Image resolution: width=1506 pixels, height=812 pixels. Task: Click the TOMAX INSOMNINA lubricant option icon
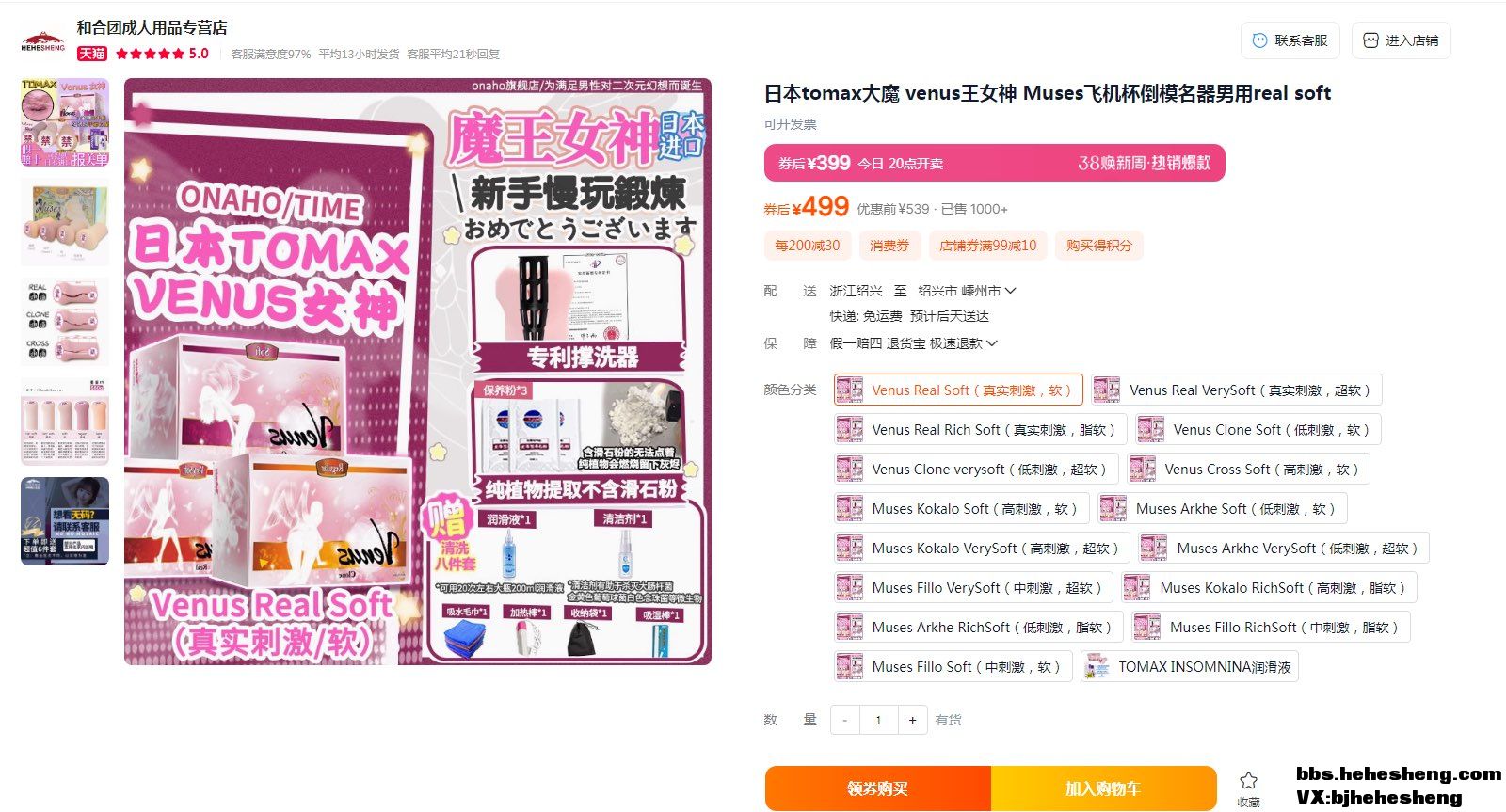tap(1097, 666)
